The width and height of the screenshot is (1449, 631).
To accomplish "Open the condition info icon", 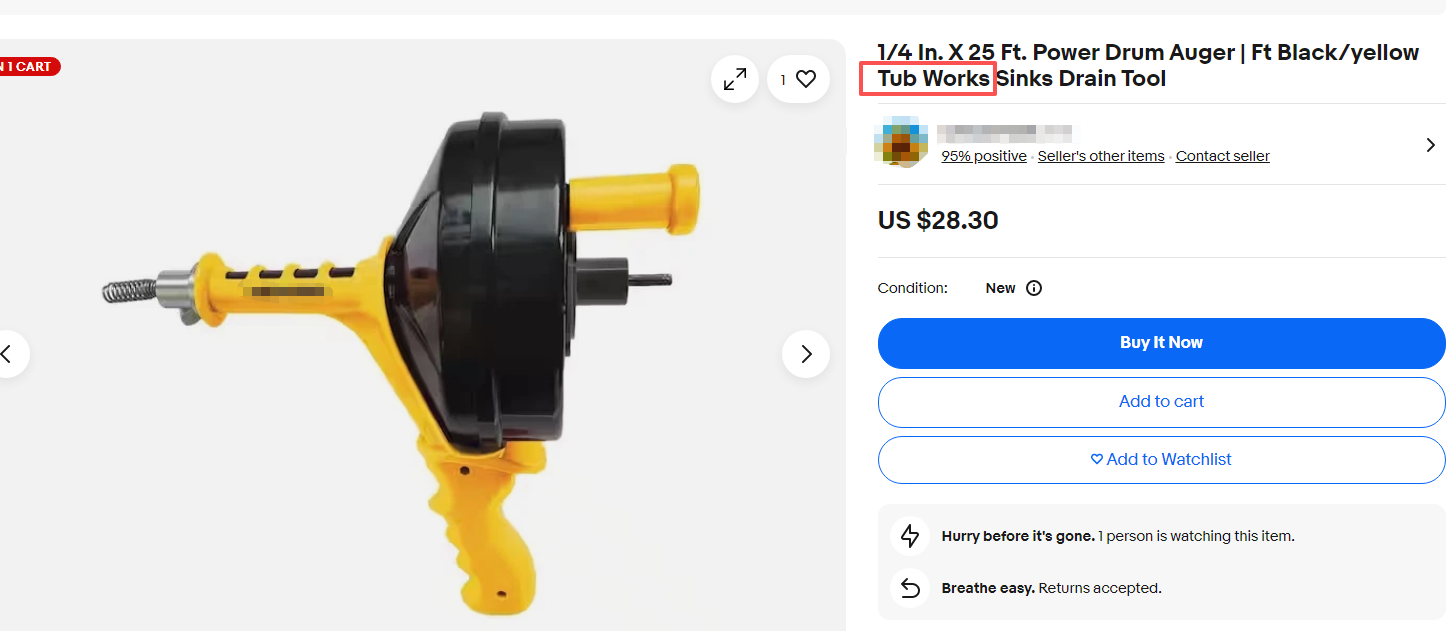I will click(1034, 288).
